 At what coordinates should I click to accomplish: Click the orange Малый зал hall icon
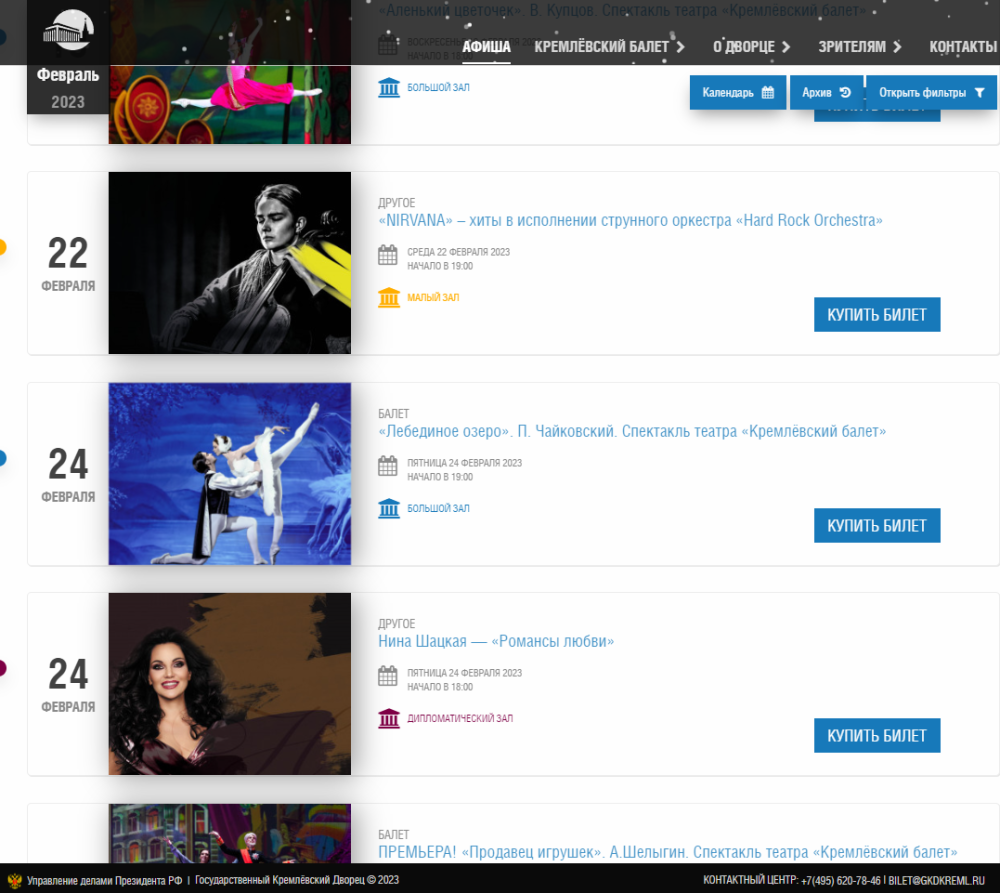click(388, 297)
